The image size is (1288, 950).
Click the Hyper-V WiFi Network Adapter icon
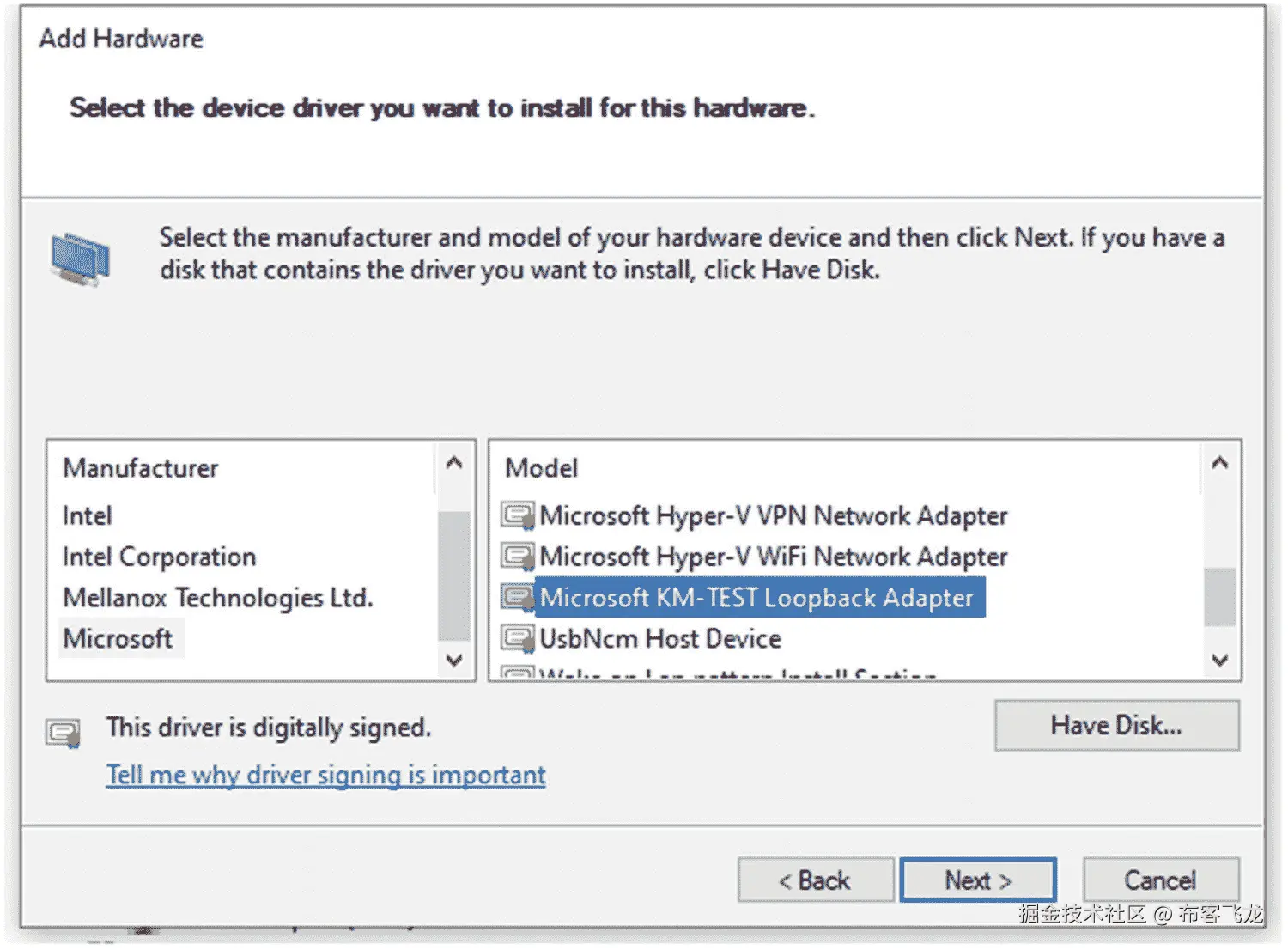click(518, 557)
